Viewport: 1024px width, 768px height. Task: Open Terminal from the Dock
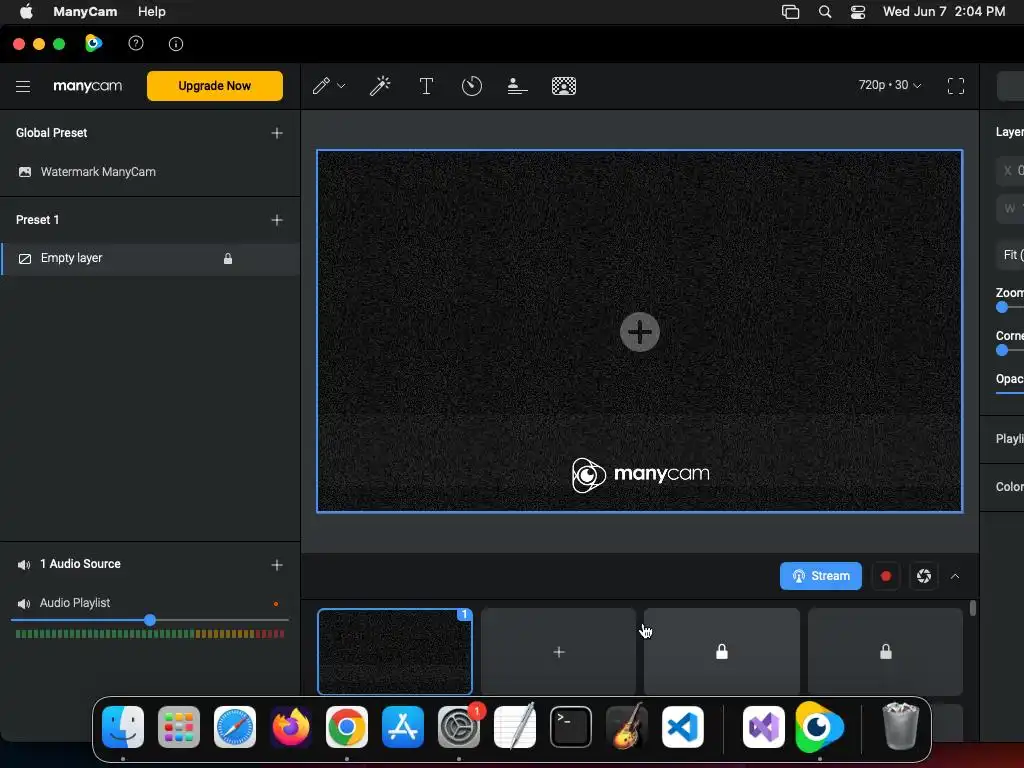pos(571,727)
